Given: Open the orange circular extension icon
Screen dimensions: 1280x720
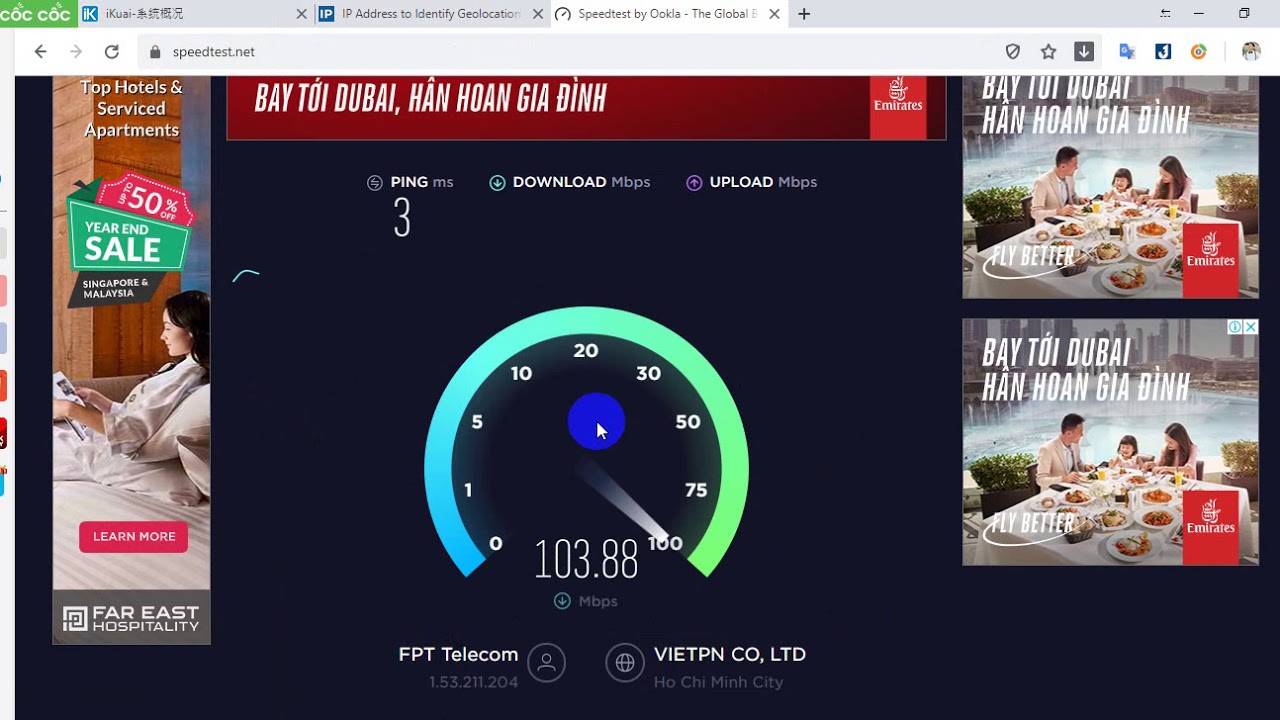Looking at the screenshot, I should [x=1198, y=52].
